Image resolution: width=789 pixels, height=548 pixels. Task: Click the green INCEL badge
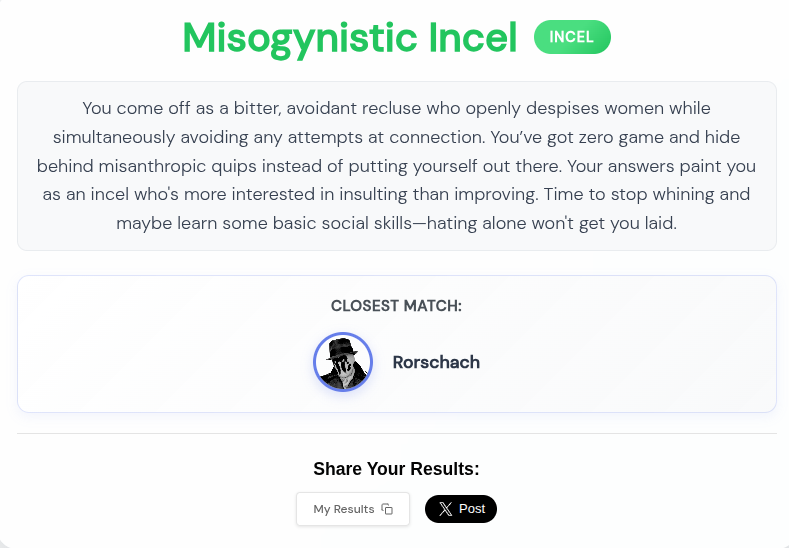[572, 37]
